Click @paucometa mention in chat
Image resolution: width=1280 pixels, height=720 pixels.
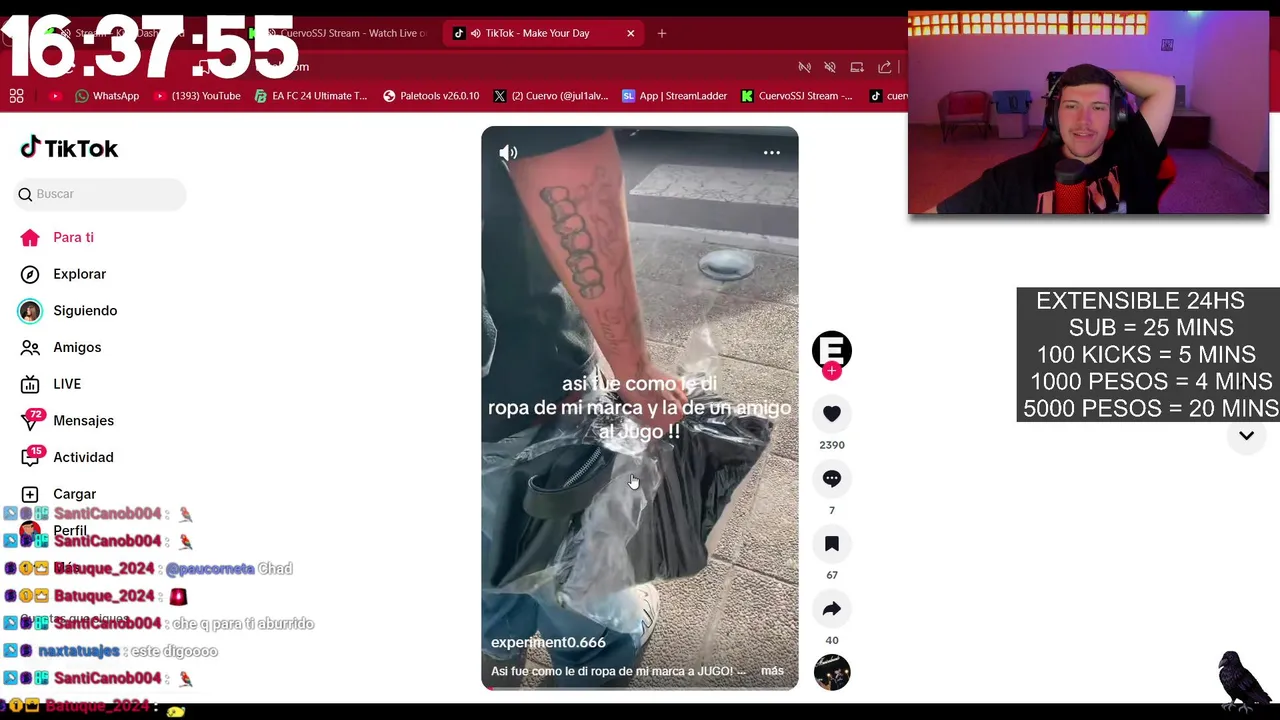point(209,568)
